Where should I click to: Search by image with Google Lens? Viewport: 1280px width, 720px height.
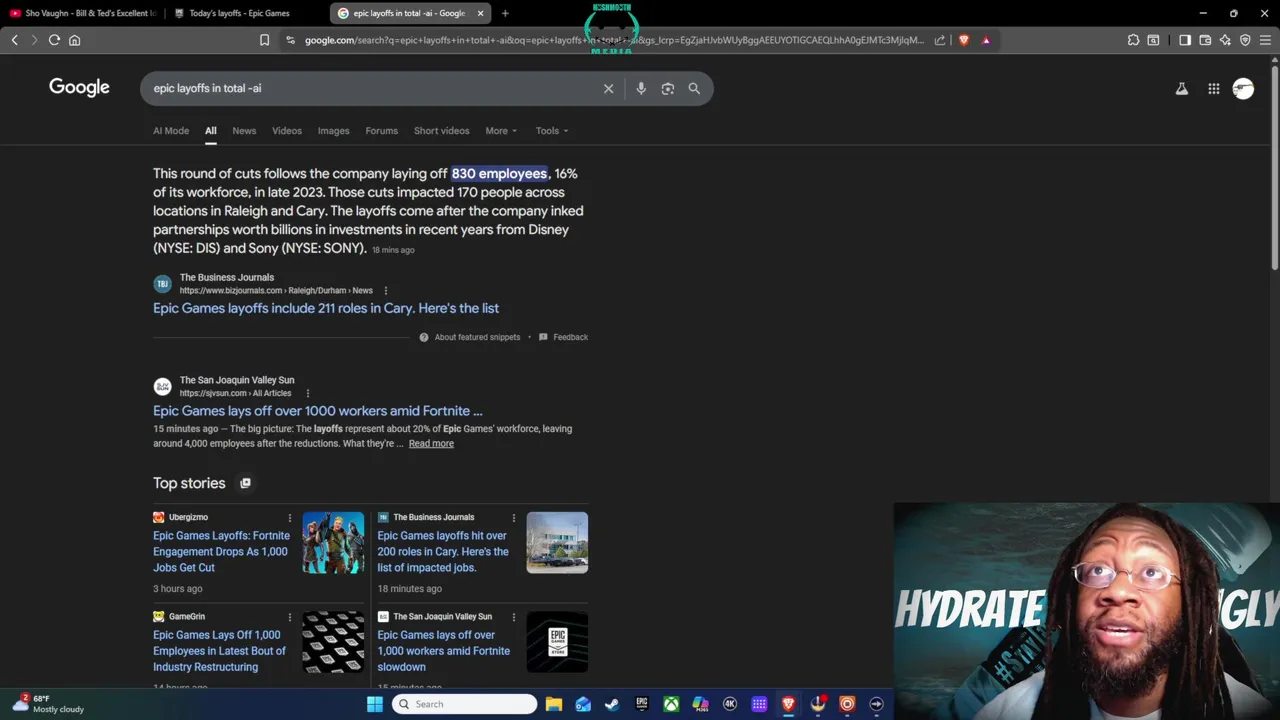click(668, 88)
